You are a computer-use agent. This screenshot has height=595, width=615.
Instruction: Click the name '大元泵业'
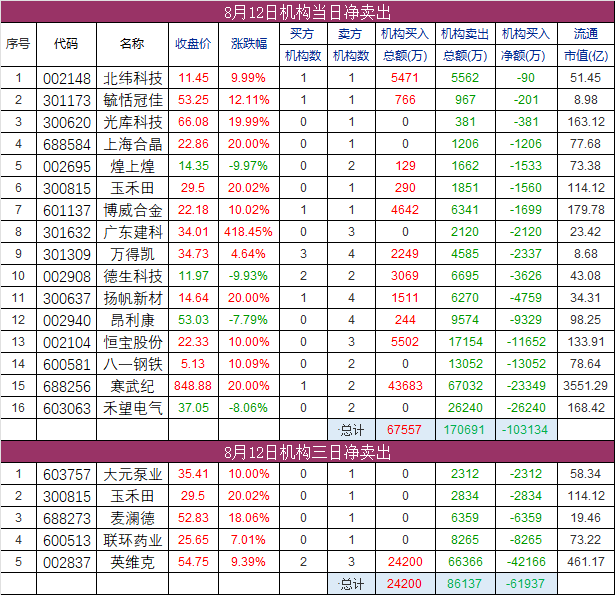[x=133, y=475]
